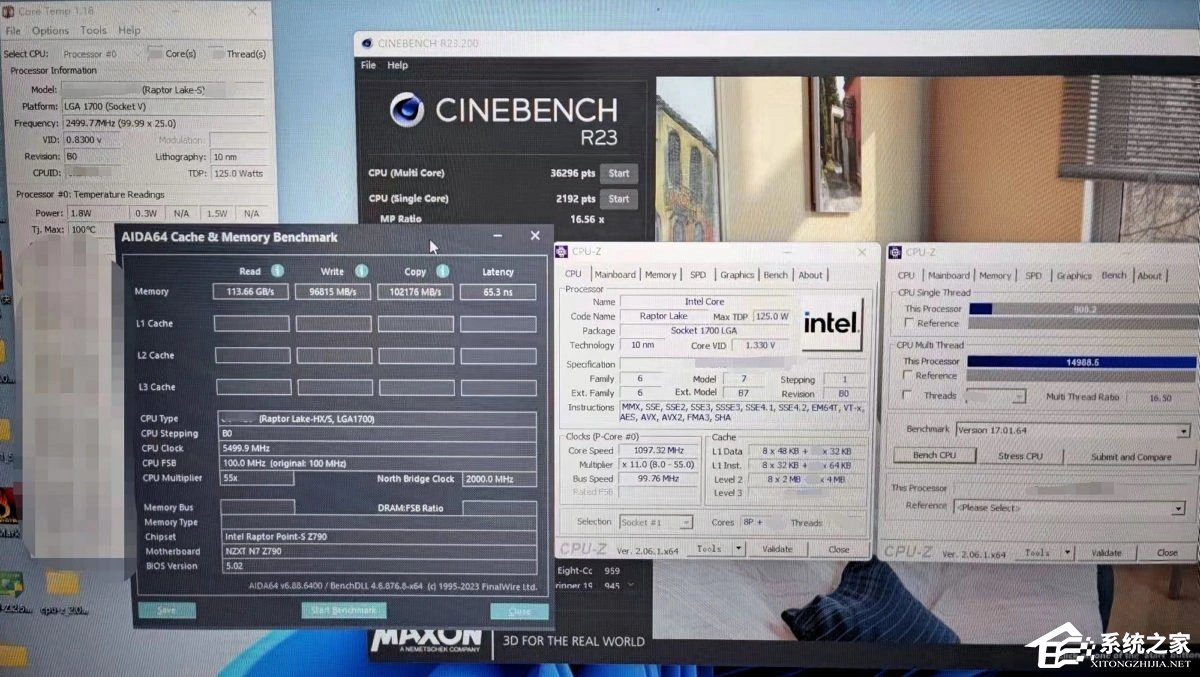Click the 36296 pts multi core score
Viewport: 1200px width, 677px height.
[572, 173]
